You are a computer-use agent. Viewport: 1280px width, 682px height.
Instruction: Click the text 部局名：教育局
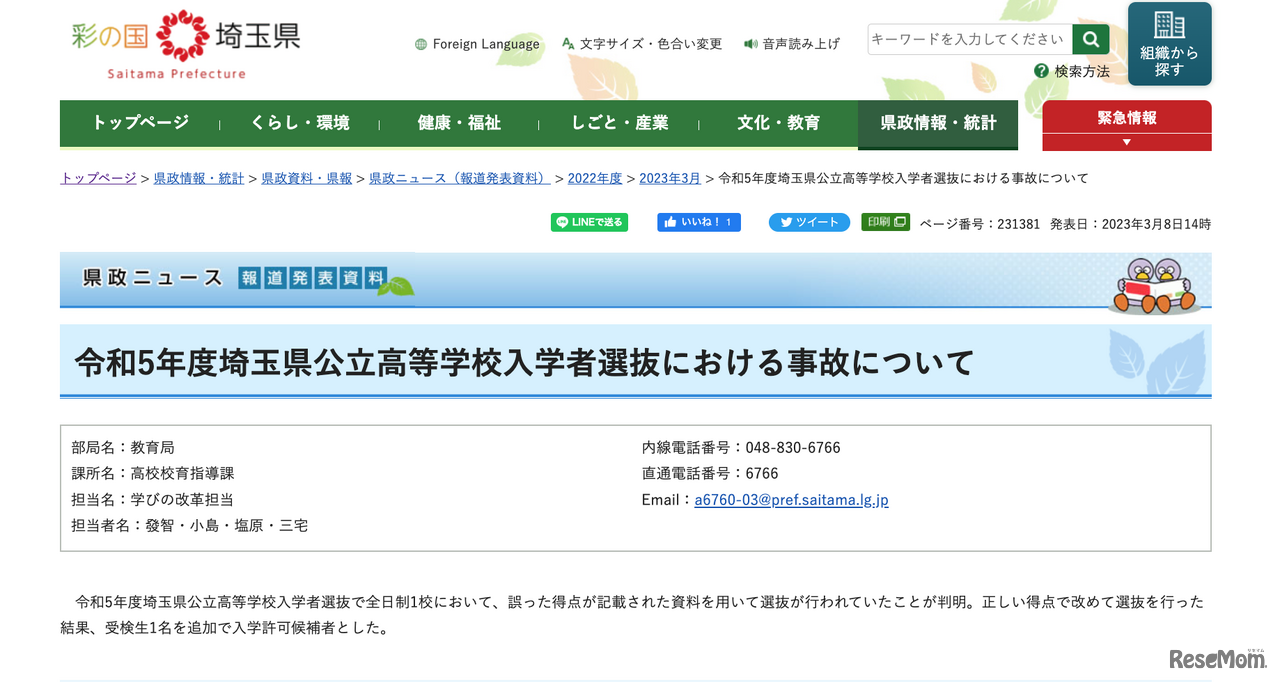pyautogui.click(x=123, y=448)
